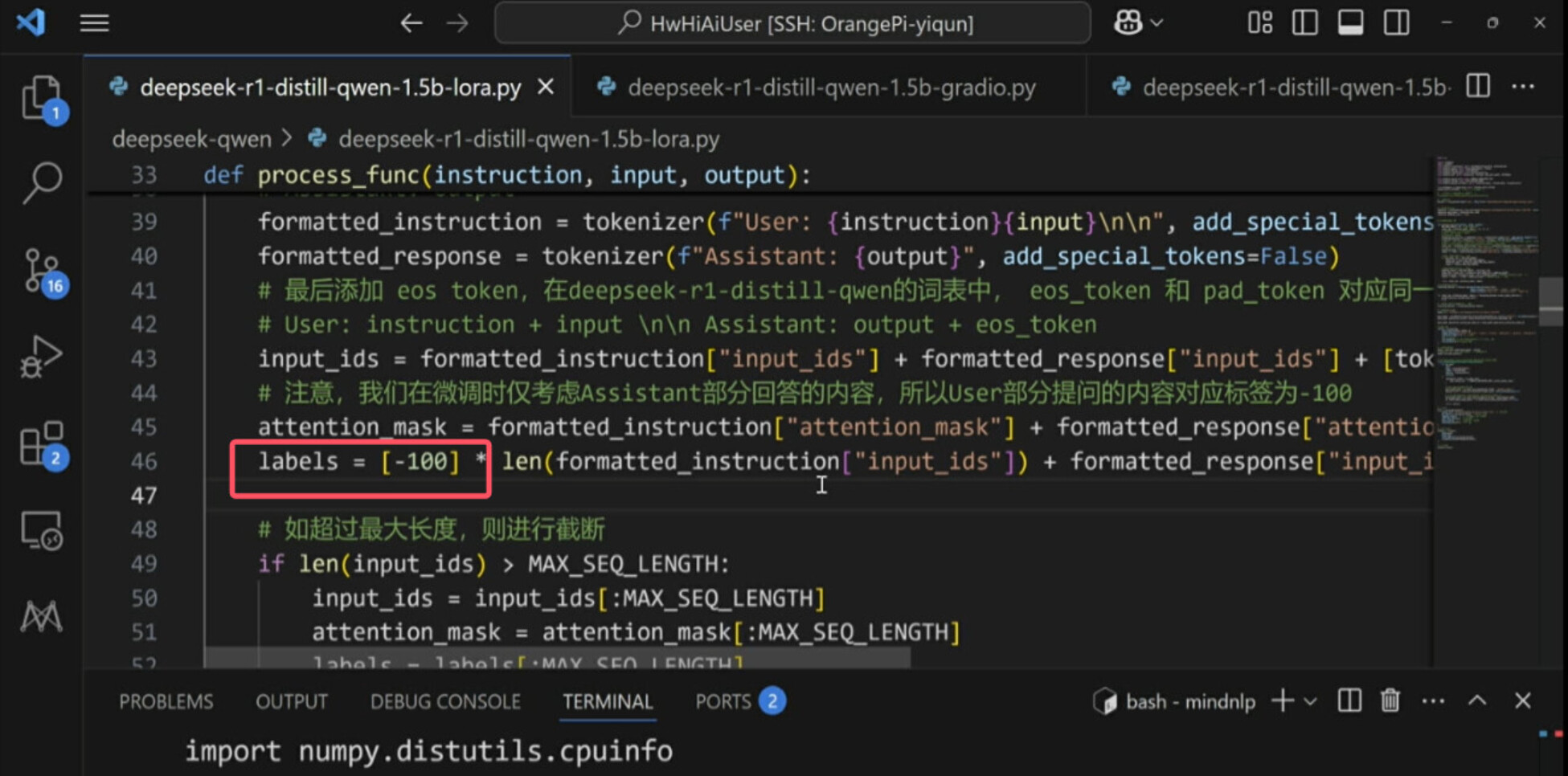
Task: Open the Copilot dropdown arrow
Action: [1157, 23]
